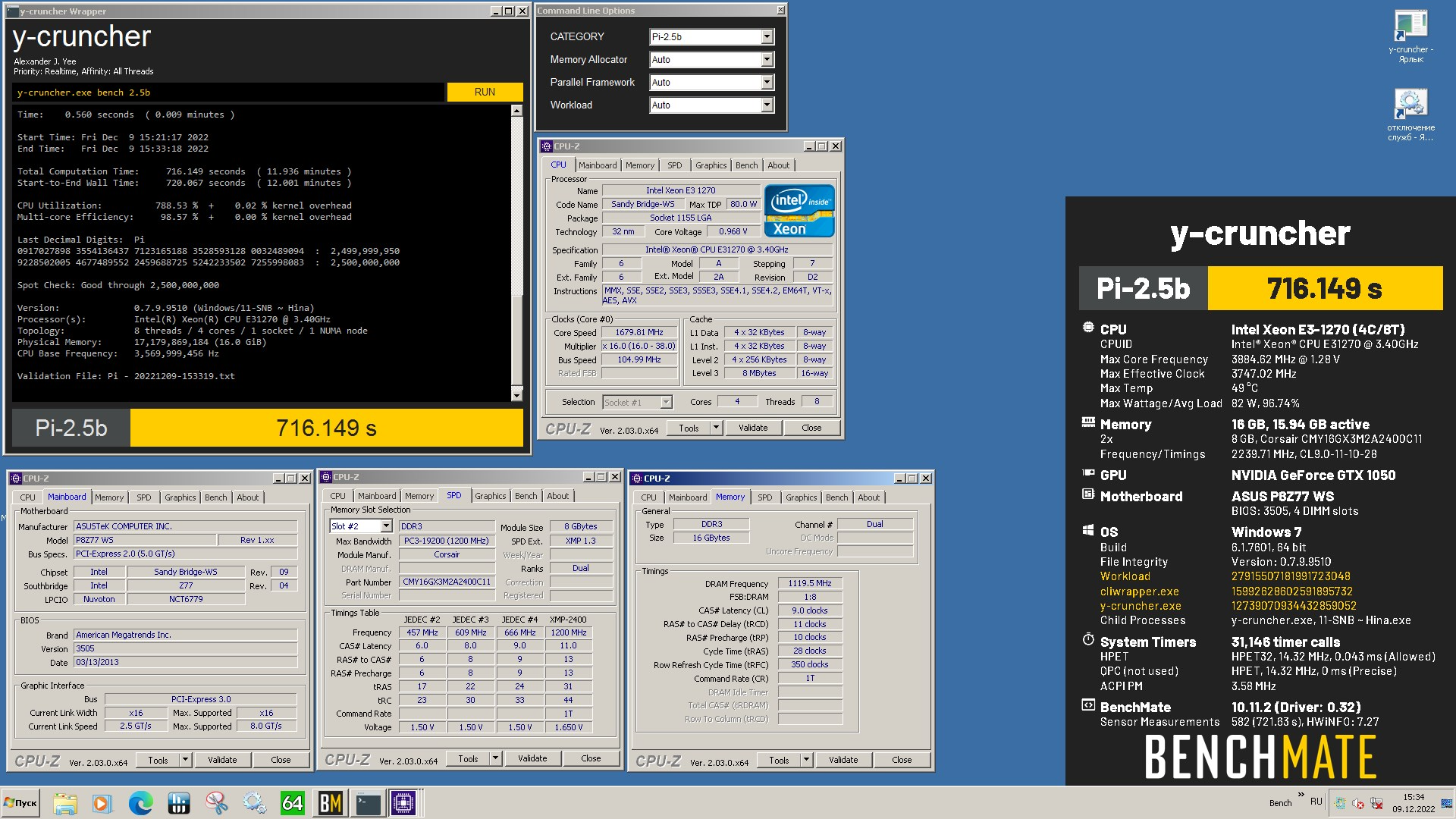Open the Memory Allocator dropdown
This screenshot has height=819, width=1456.
(767, 59)
